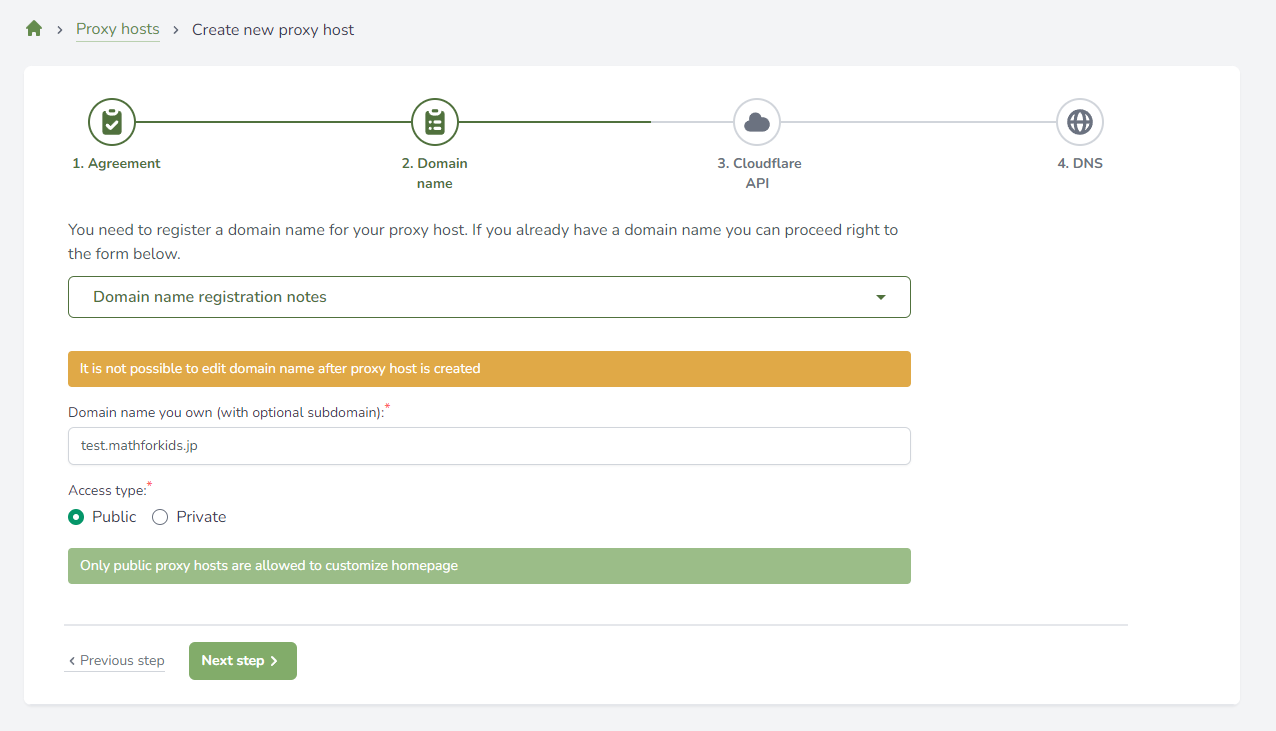
Task: Switch to '4. DNS' step label
Action: click(x=1080, y=163)
